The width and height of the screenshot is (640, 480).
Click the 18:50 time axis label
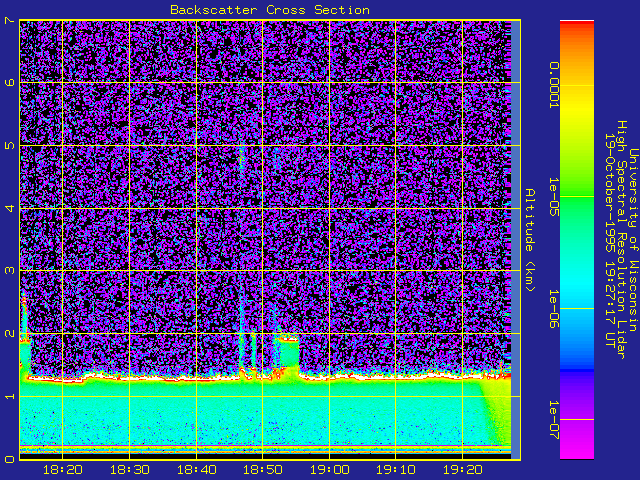262,470
